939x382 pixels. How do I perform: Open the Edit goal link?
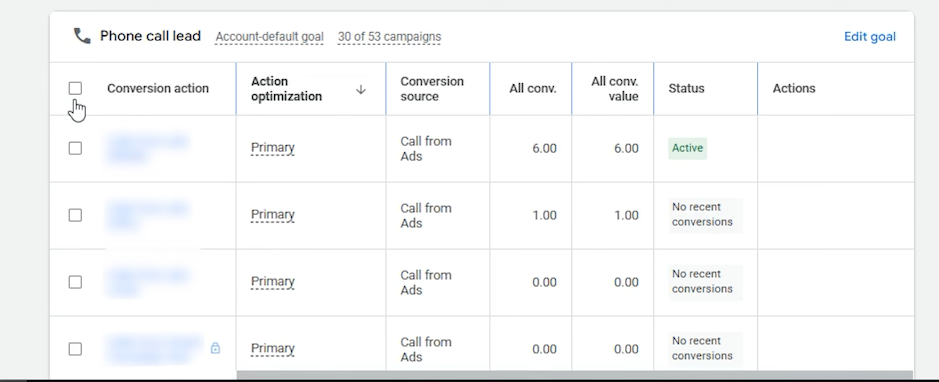870,37
